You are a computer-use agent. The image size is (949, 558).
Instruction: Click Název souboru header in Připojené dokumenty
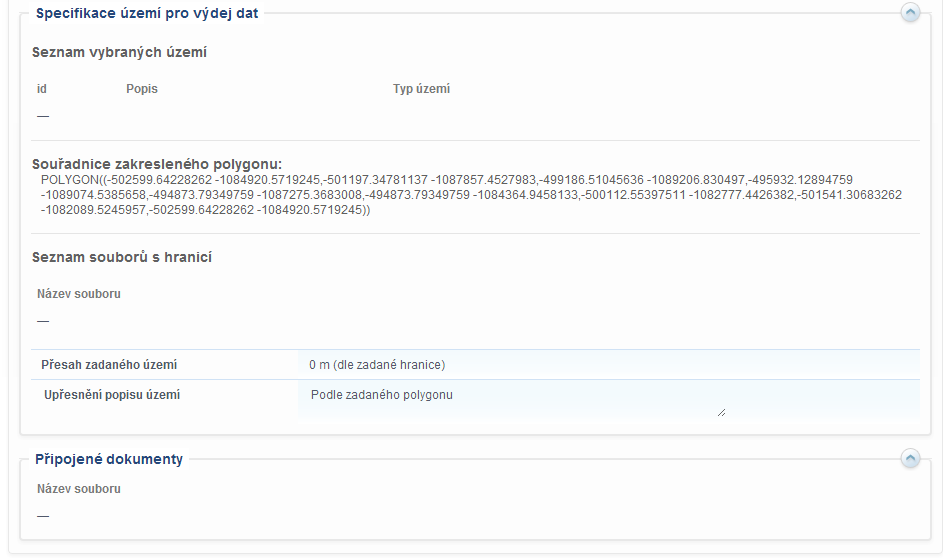tap(79, 489)
